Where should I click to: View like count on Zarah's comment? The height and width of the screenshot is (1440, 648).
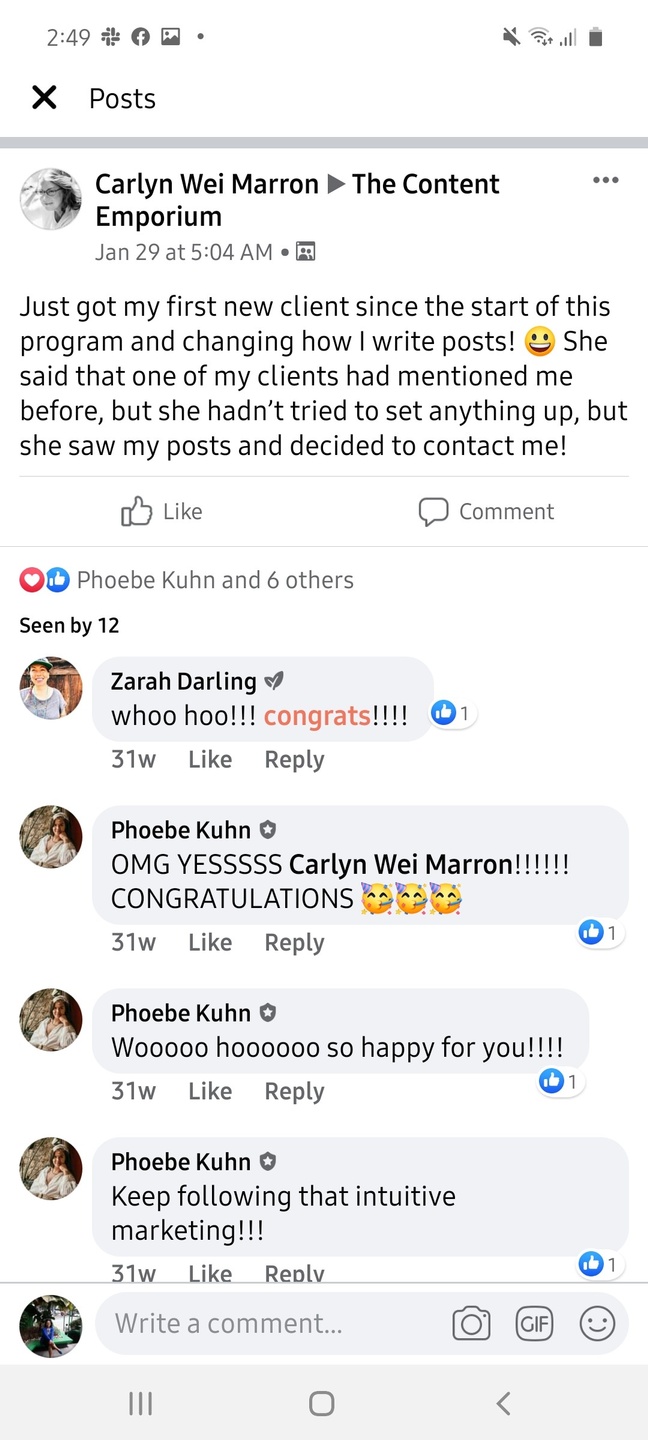point(453,714)
